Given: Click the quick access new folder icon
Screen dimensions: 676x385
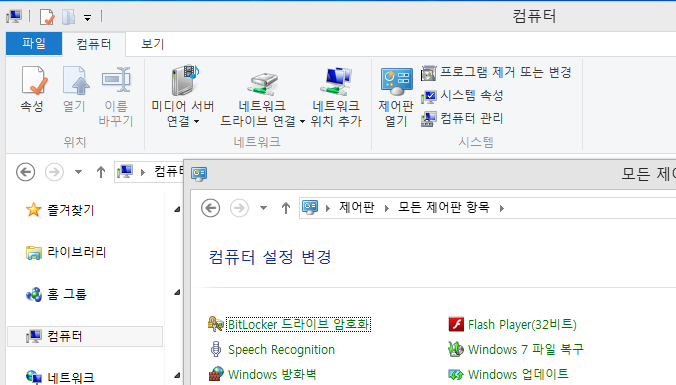Looking at the screenshot, I should tap(69, 17).
